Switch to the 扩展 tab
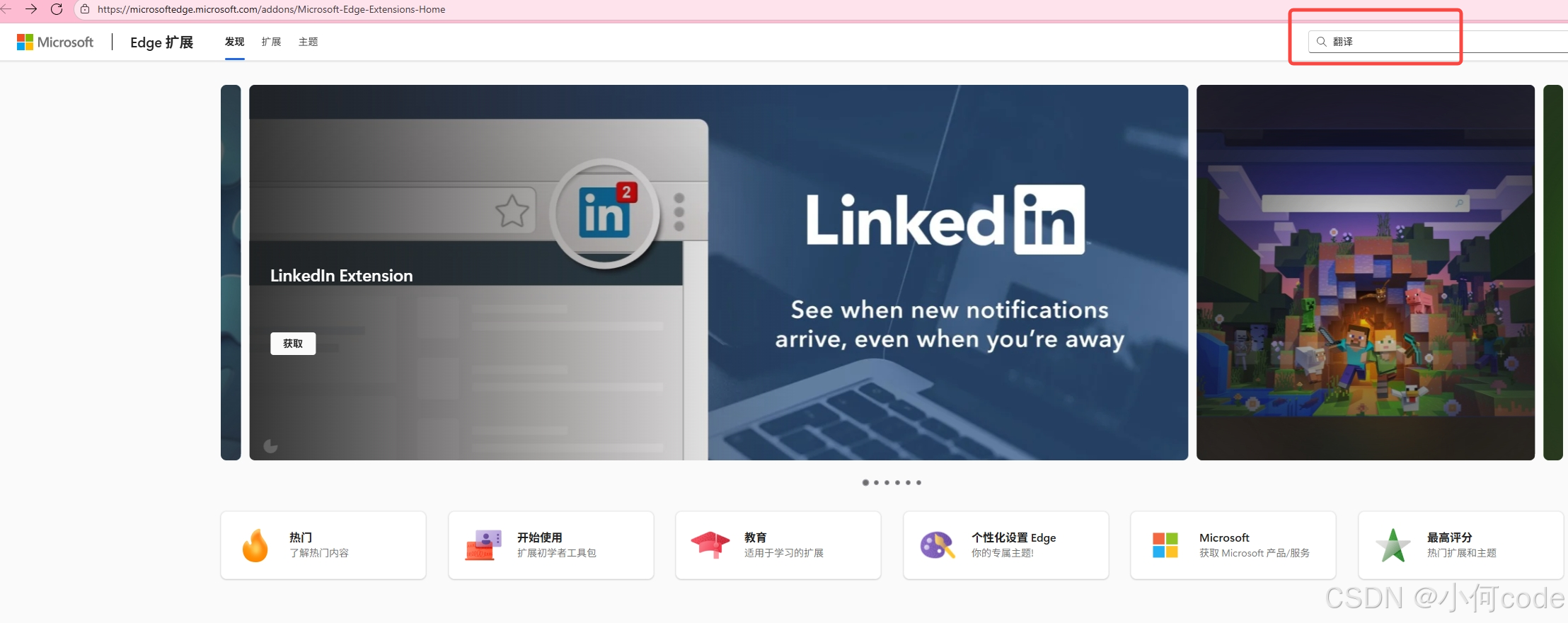The height and width of the screenshot is (623, 1568). [x=271, y=42]
